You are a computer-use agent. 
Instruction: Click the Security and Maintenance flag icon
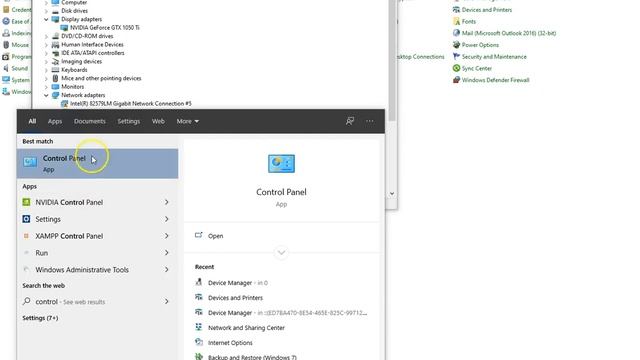[x=456, y=56]
